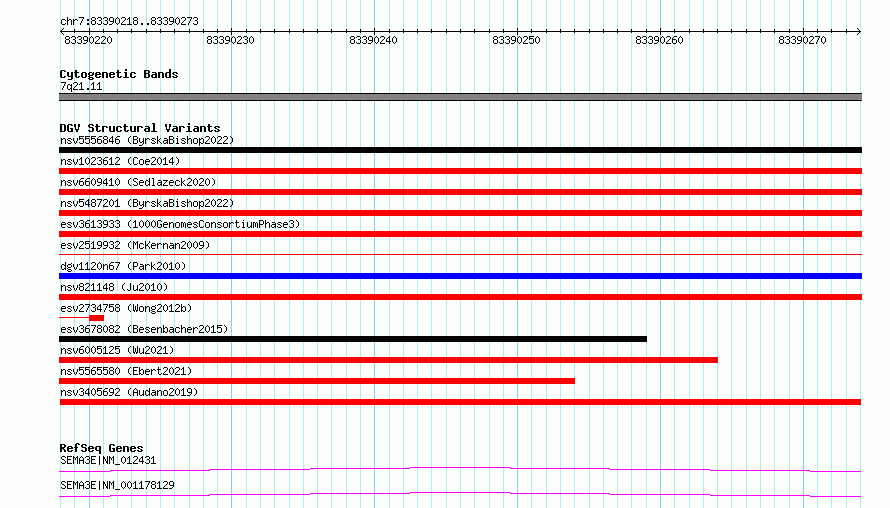
Task: Open variant dgv1120n67 (Park2010) label
Action: click(123, 266)
